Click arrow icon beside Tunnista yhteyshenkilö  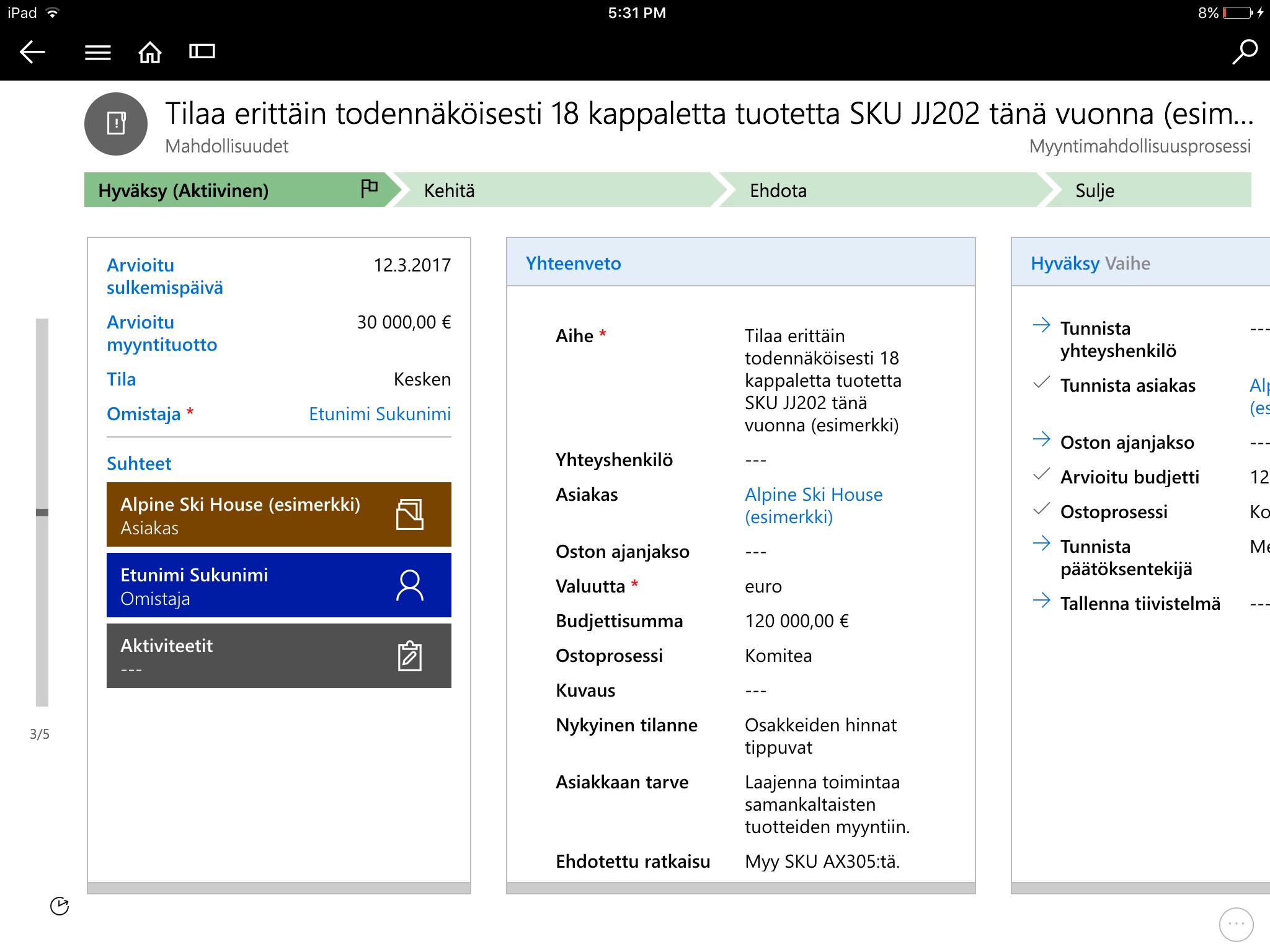[1042, 325]
